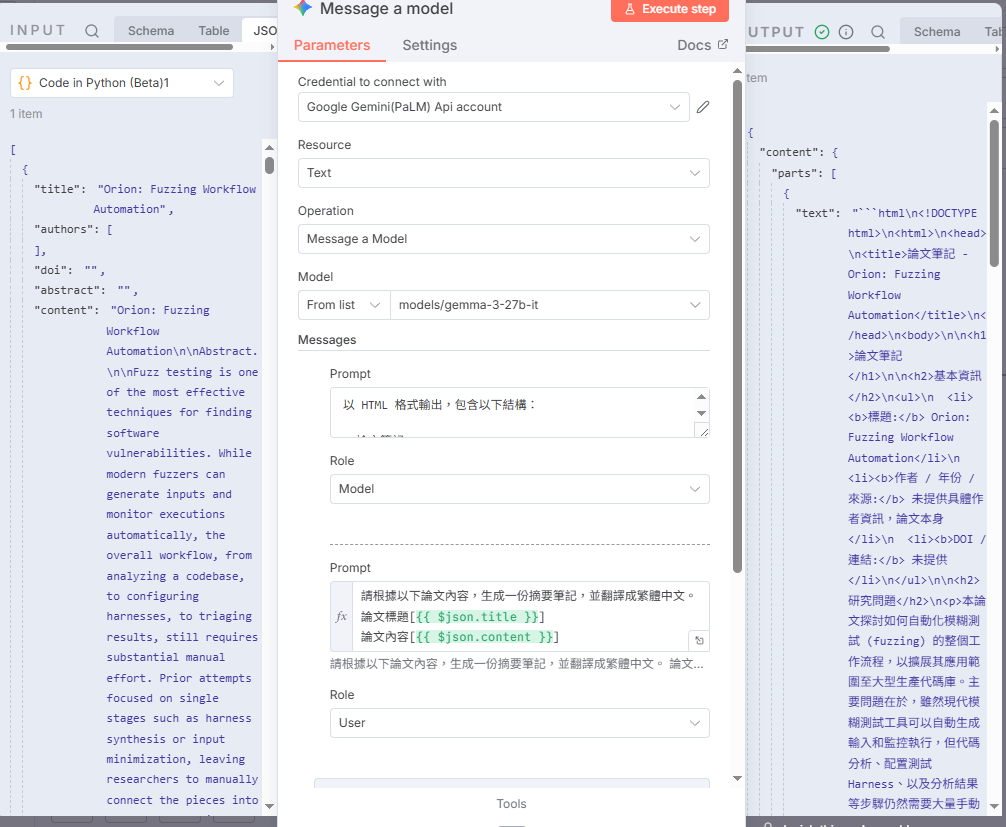The image size is (1006, 827).
Task: Click the parameters panel scroll down arrow
Action: click(x=737, y=778)
